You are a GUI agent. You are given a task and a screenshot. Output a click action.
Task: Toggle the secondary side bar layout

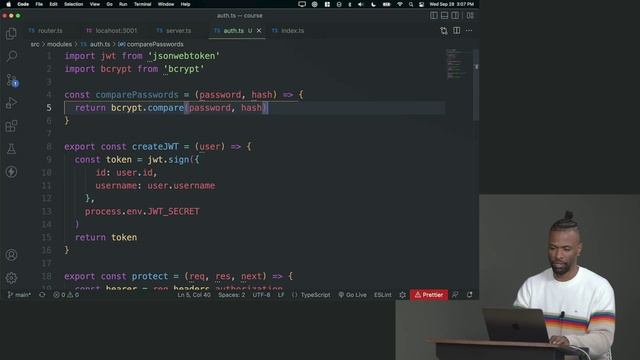click(455, 16)
